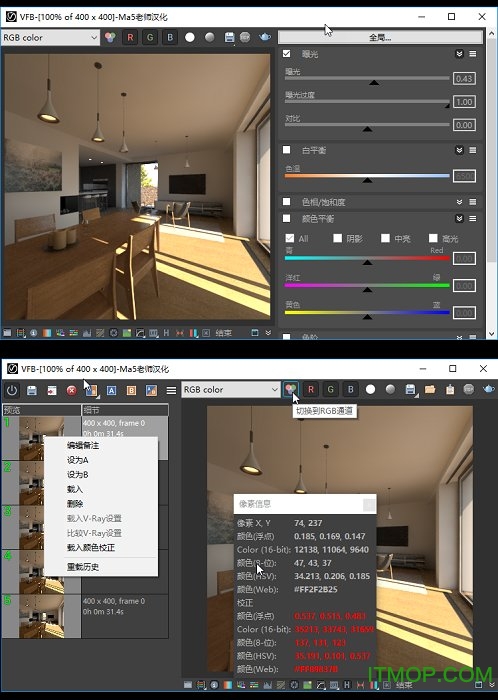Click the histogram icon in top window status bar
This screenshot has width=498, height=700.
pyautogui.click(x=87, y=333)
